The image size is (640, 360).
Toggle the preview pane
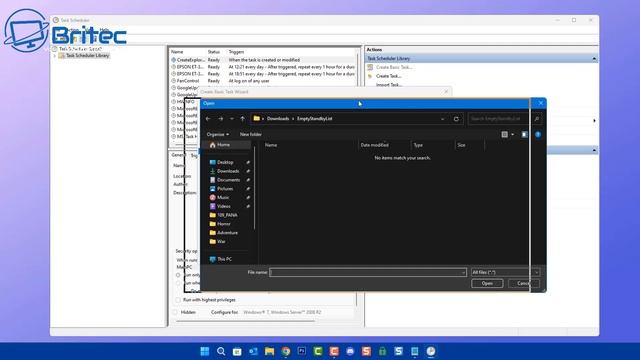pyautogui.click(x=524, y=134)
